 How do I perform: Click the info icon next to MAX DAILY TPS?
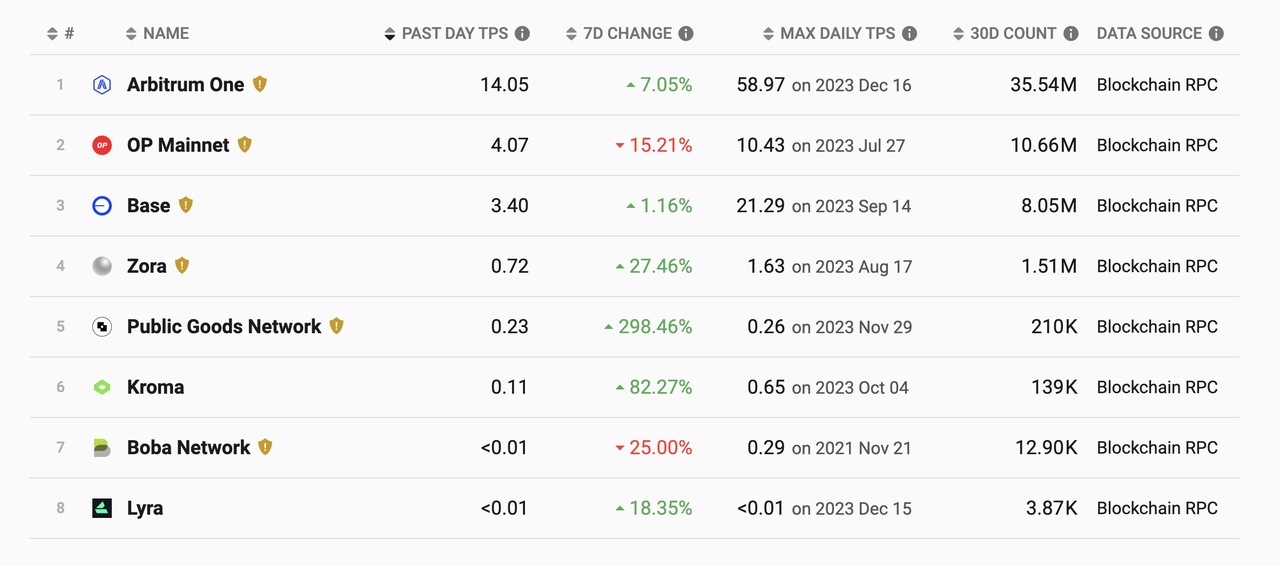[x=909, y=33]
